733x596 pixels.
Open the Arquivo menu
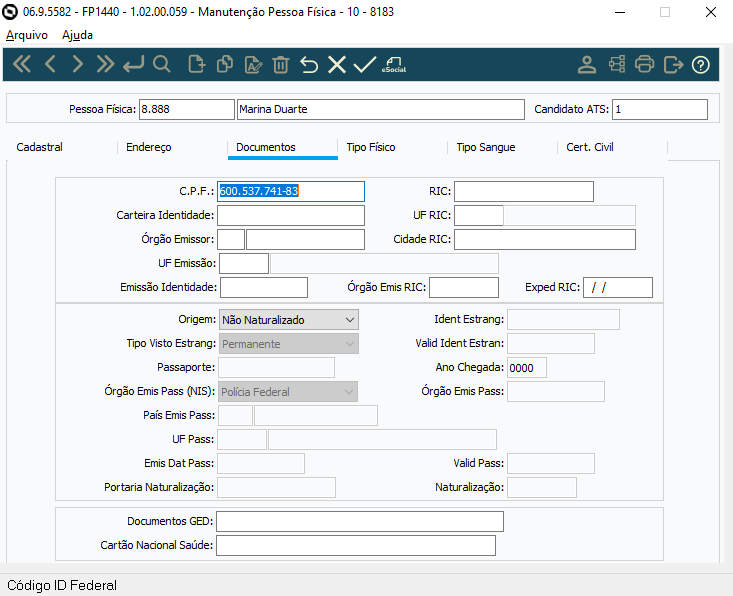27,35
